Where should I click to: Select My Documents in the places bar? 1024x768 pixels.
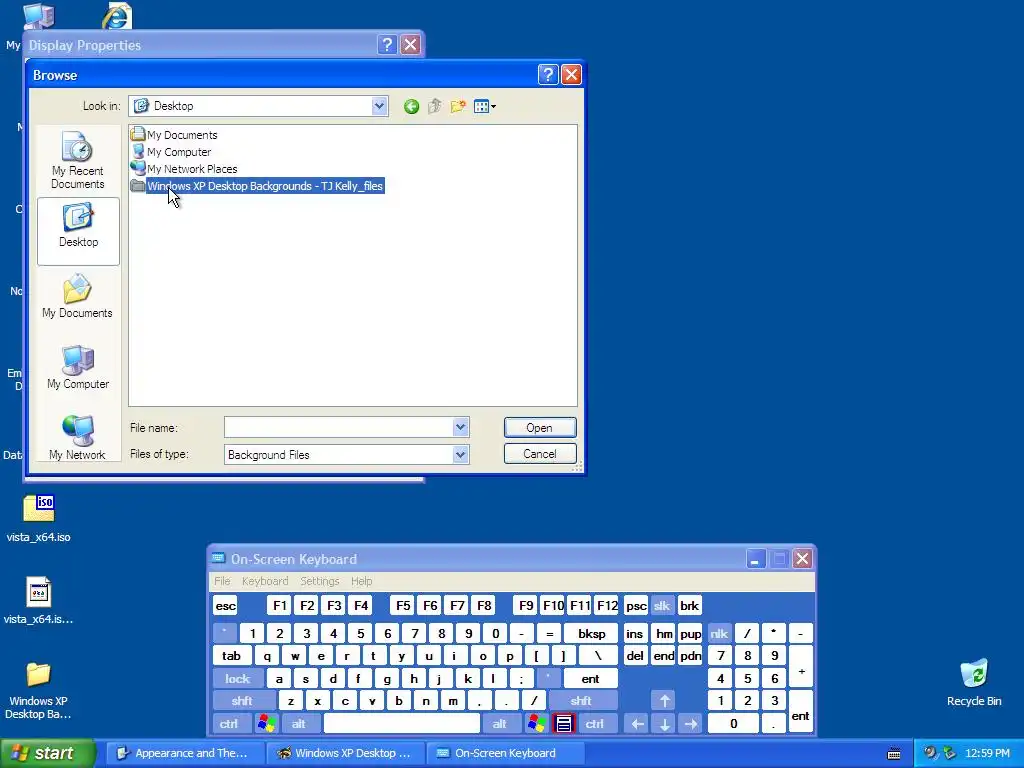pyautogui.click(x=78, y=297)
